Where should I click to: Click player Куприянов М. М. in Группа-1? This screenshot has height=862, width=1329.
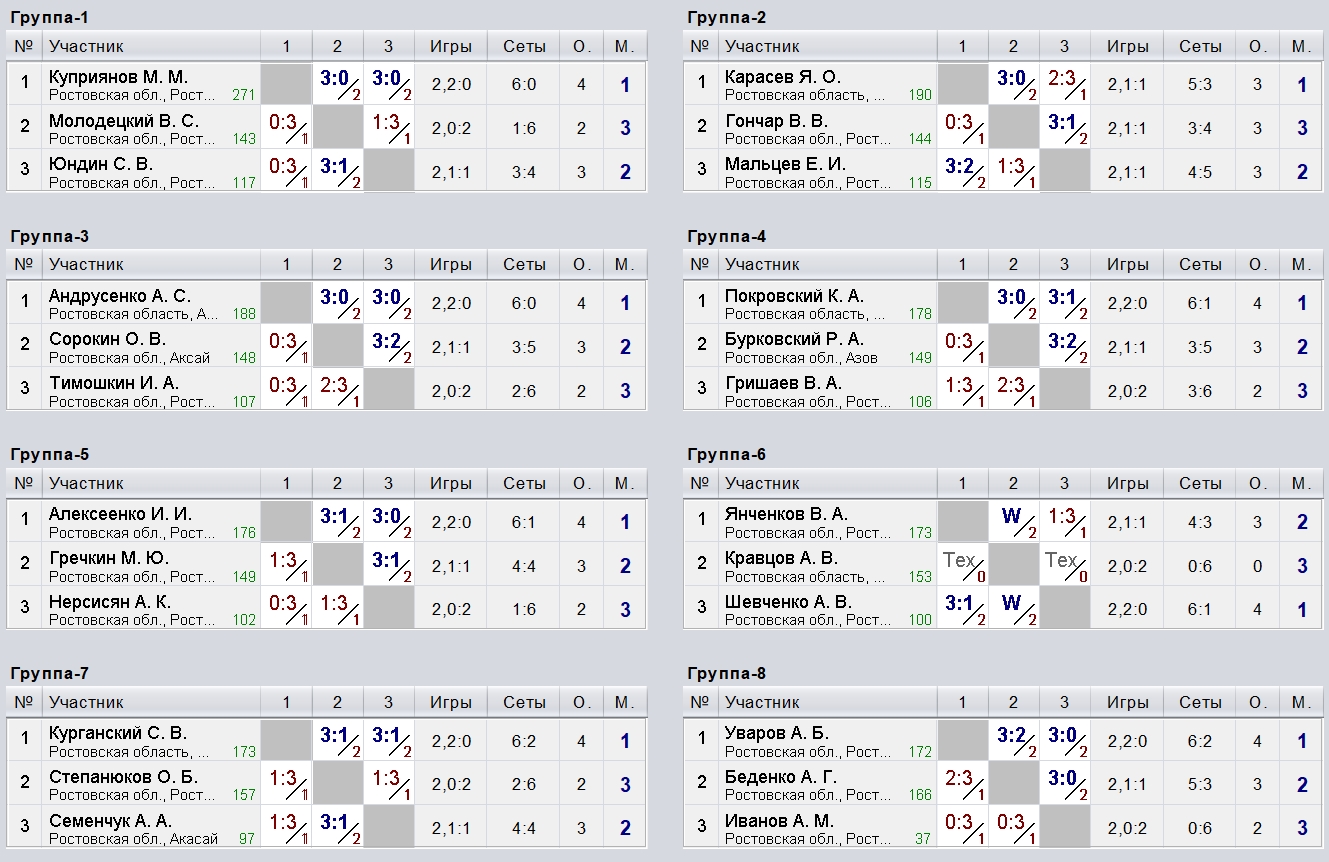pos(118,77)
